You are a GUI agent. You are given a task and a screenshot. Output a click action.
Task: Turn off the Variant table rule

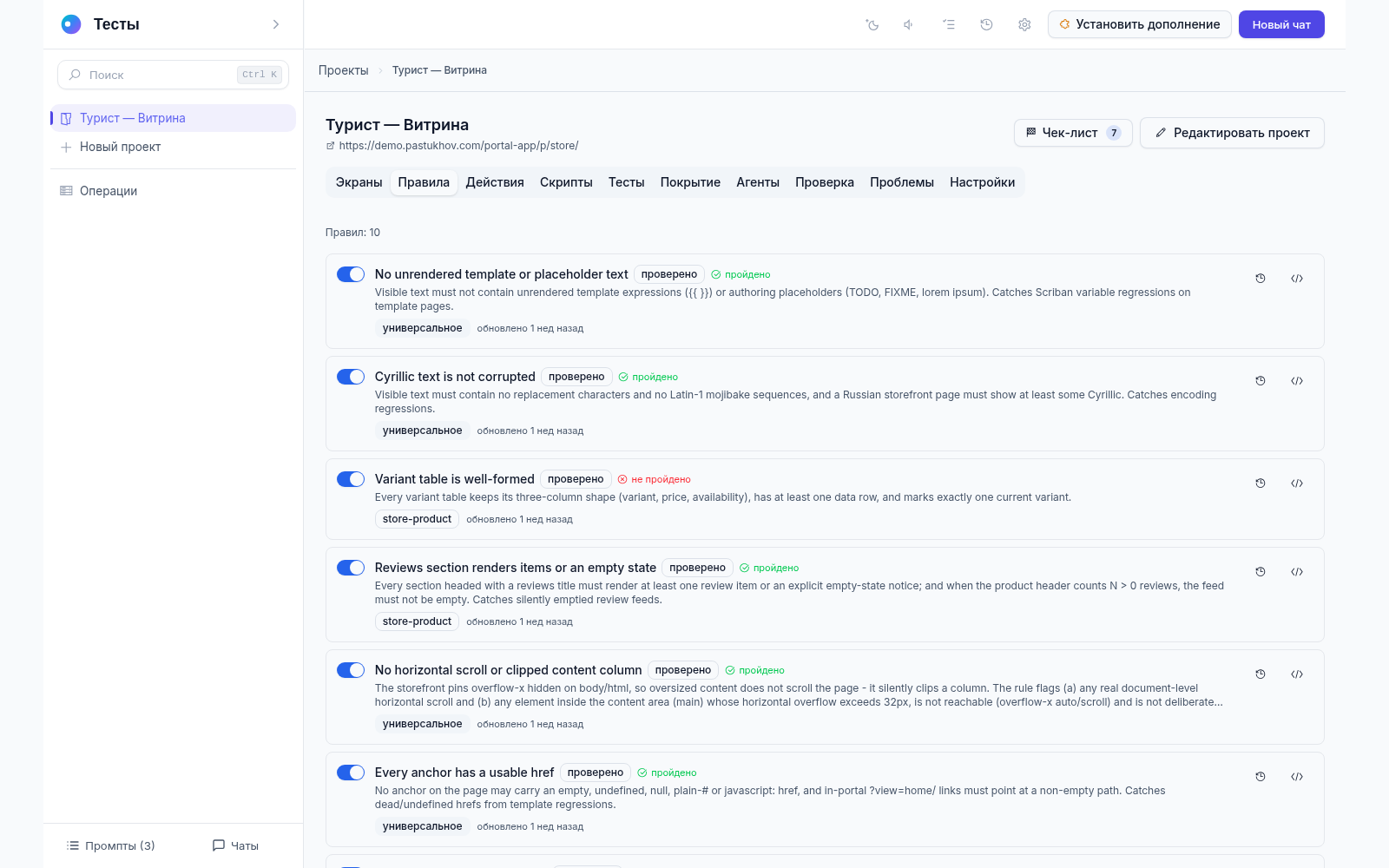[x=351, y=479]
